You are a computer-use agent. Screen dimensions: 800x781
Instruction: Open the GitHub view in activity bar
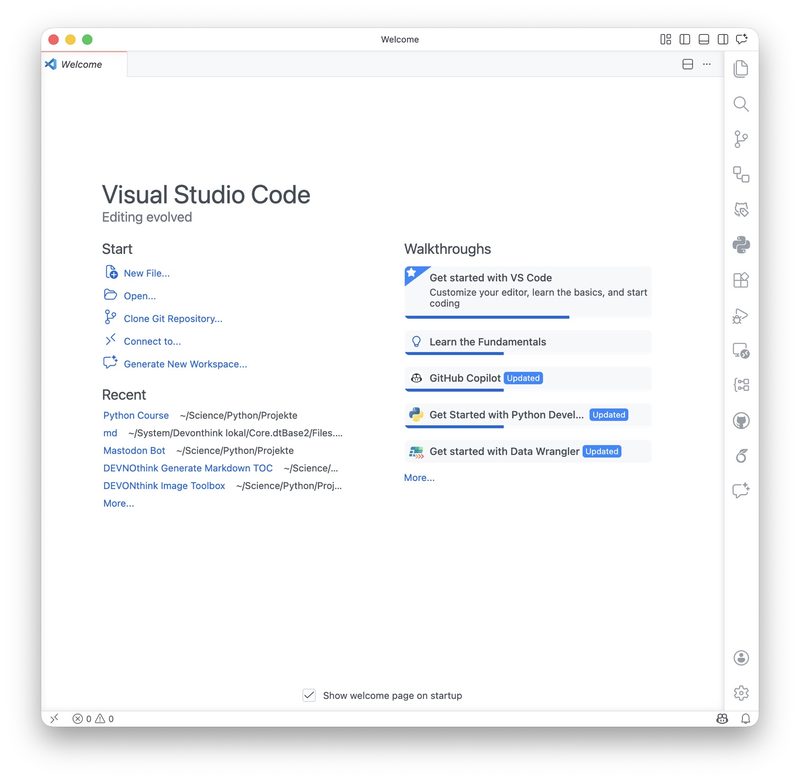pos(741,421)
